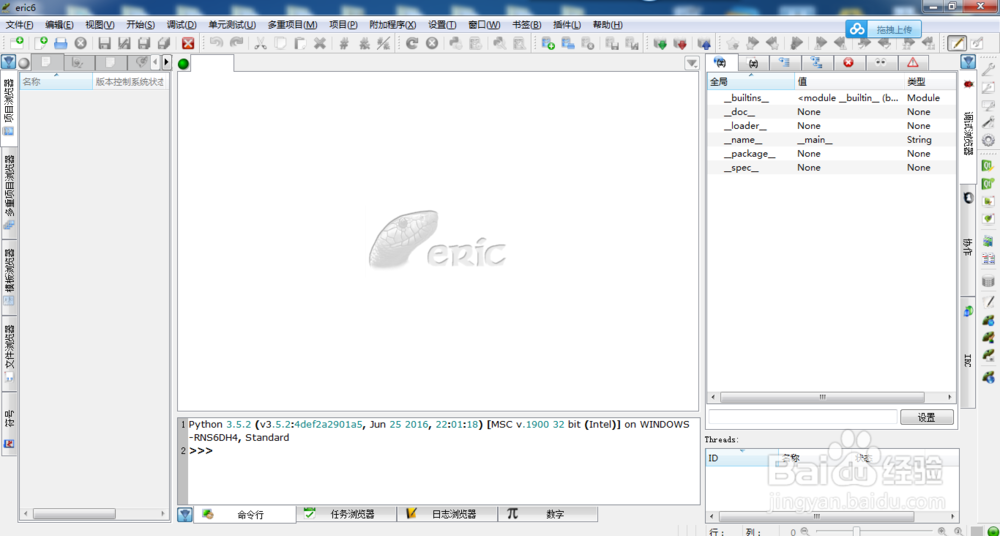Click the blue up-arrow VCS commit icon

click(704, 43)
